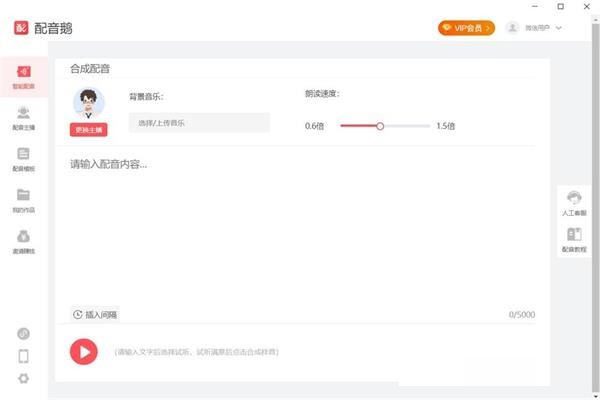Click the link icon in bottom sidebar
Image resolution: width=600 pixels, height=400 pixels.
click(23, 333)
